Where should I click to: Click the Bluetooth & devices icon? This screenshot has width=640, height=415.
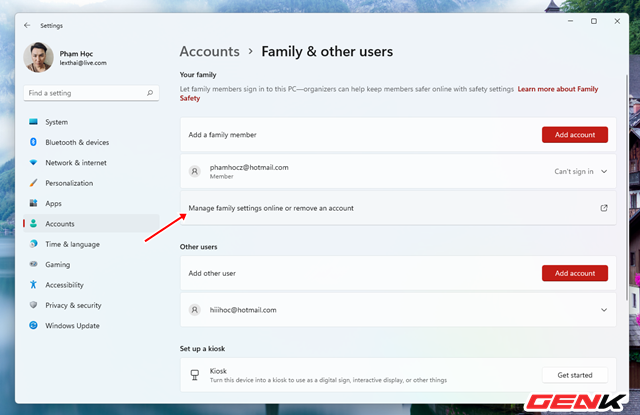[x=33, y=142]
